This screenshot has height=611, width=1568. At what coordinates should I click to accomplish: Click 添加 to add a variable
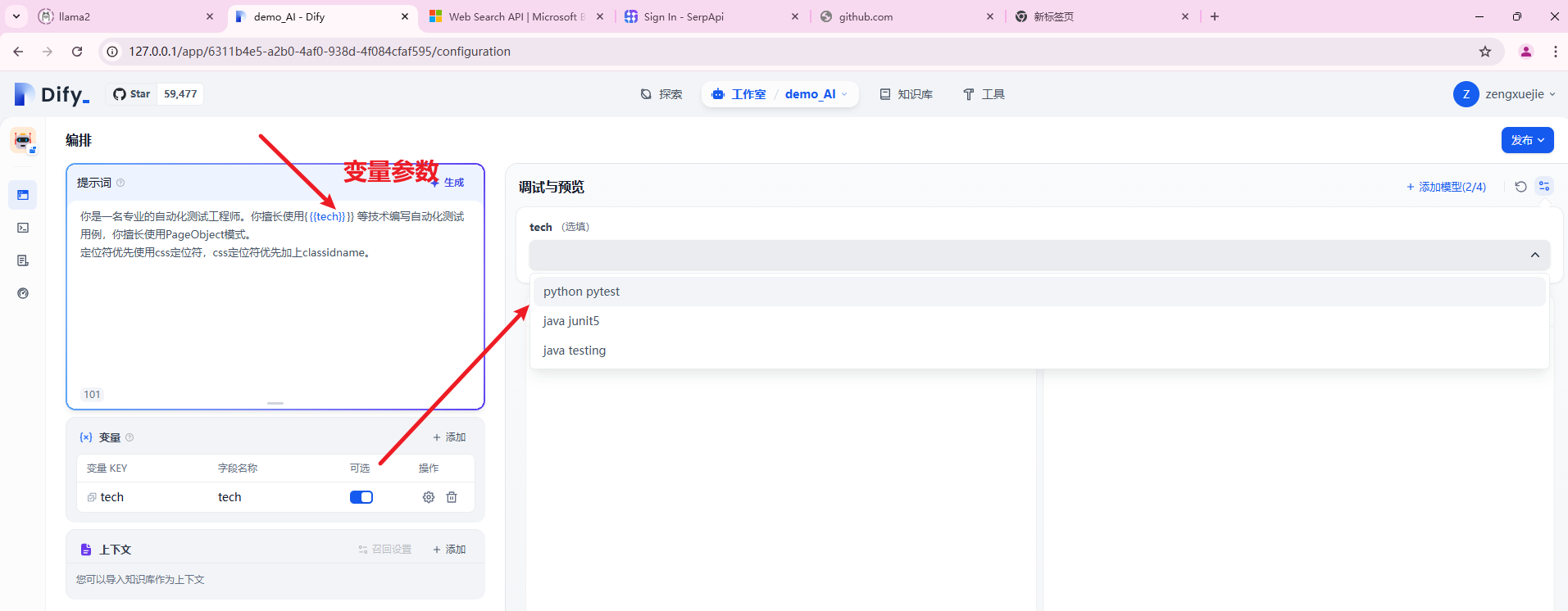coord(449,437)
